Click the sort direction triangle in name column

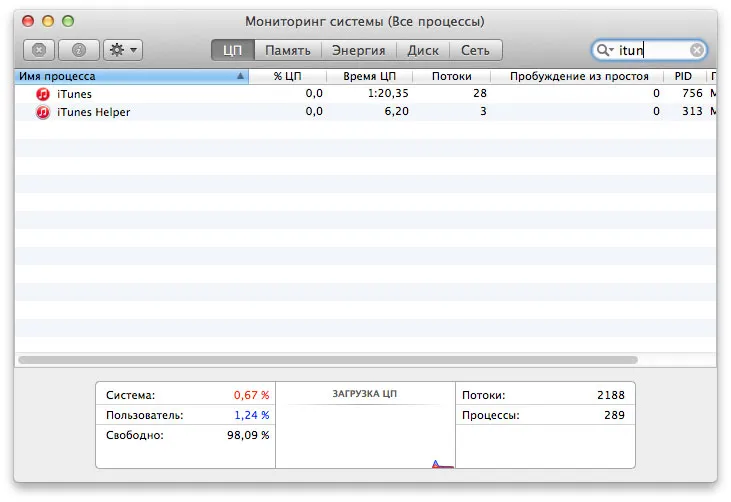240,76
